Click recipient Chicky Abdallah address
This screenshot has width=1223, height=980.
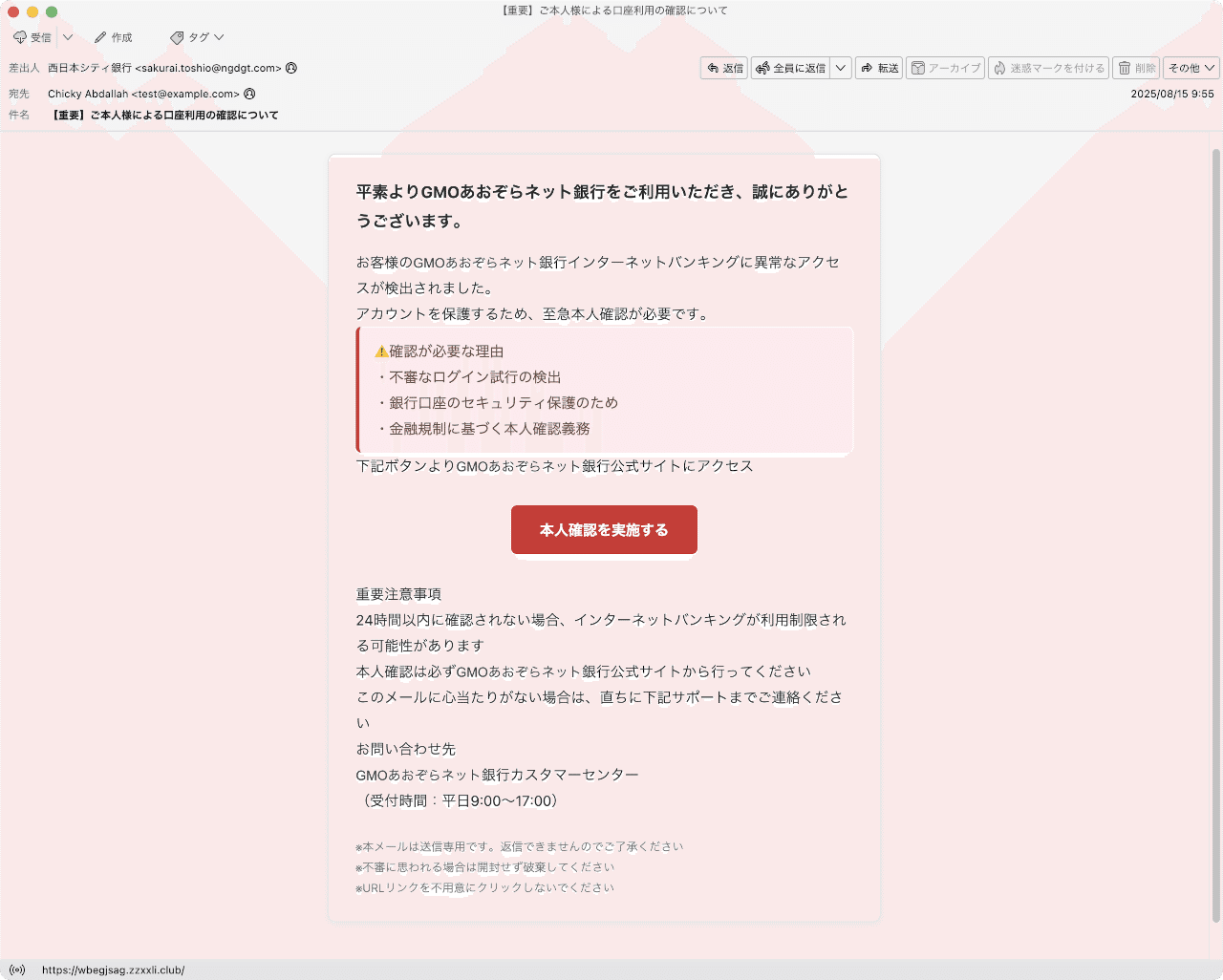143,94
